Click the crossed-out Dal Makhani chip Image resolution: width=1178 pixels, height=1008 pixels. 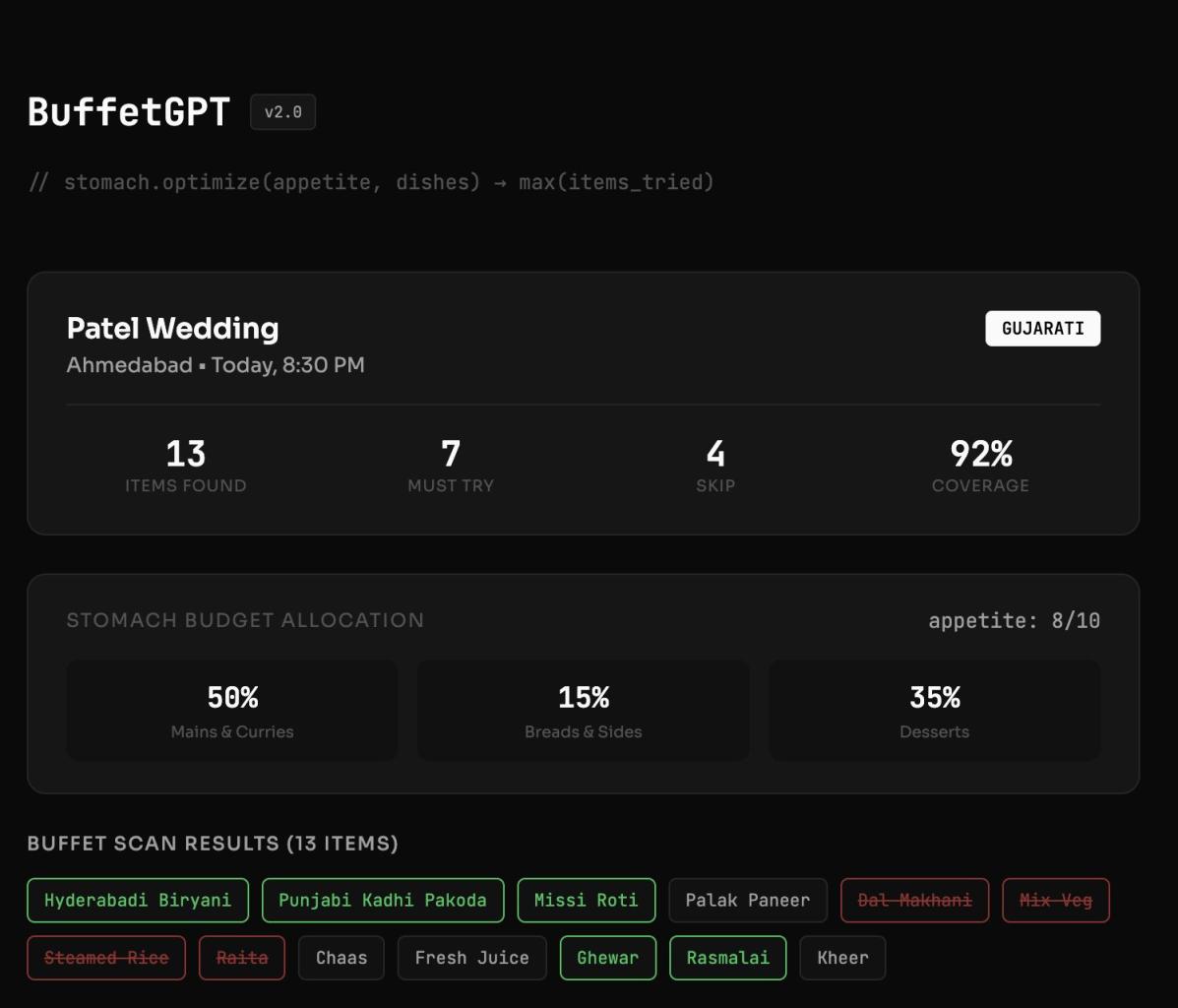(x=914, y=900)
